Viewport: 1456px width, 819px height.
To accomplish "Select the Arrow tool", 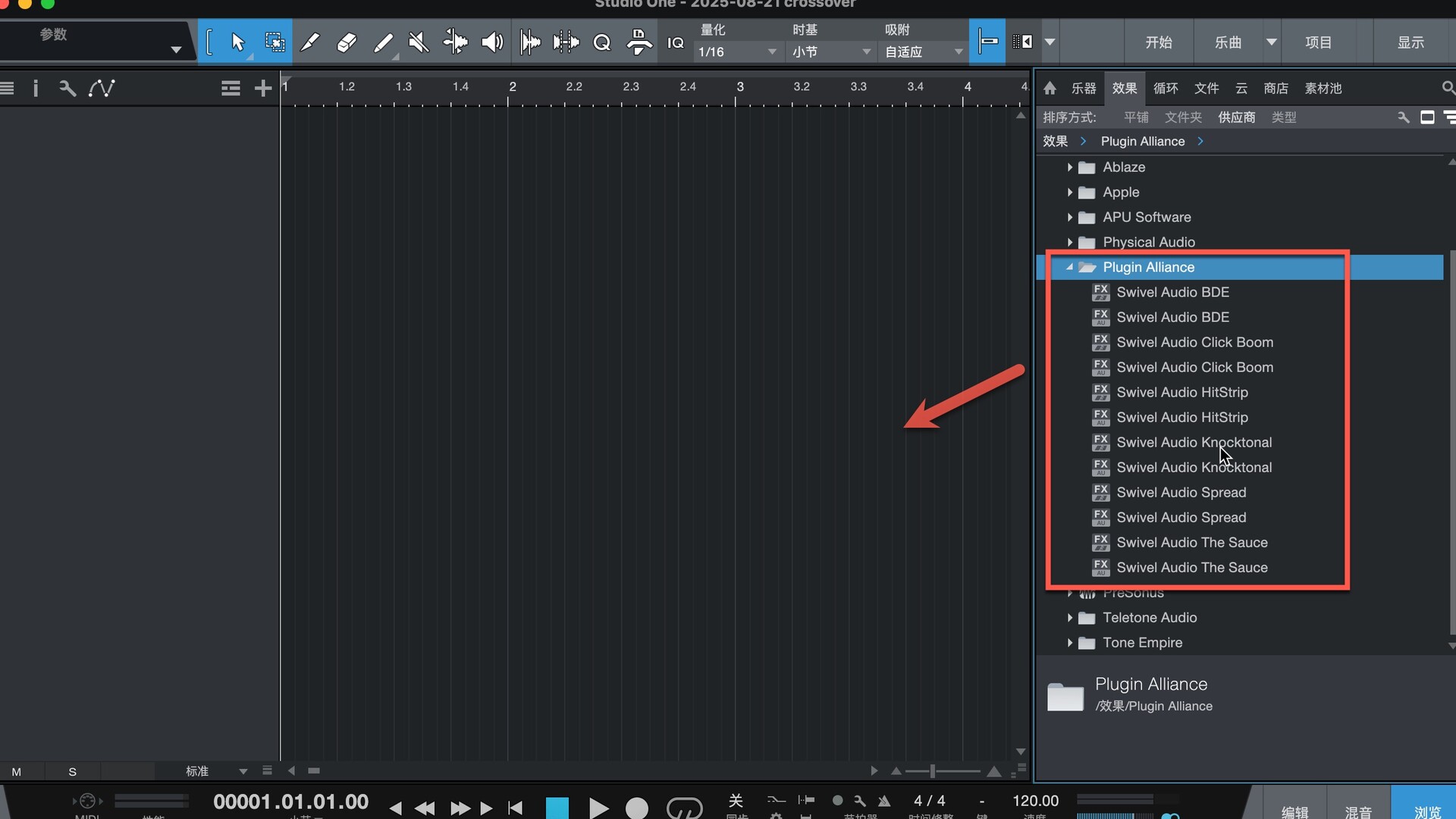I will coord(238,42).
